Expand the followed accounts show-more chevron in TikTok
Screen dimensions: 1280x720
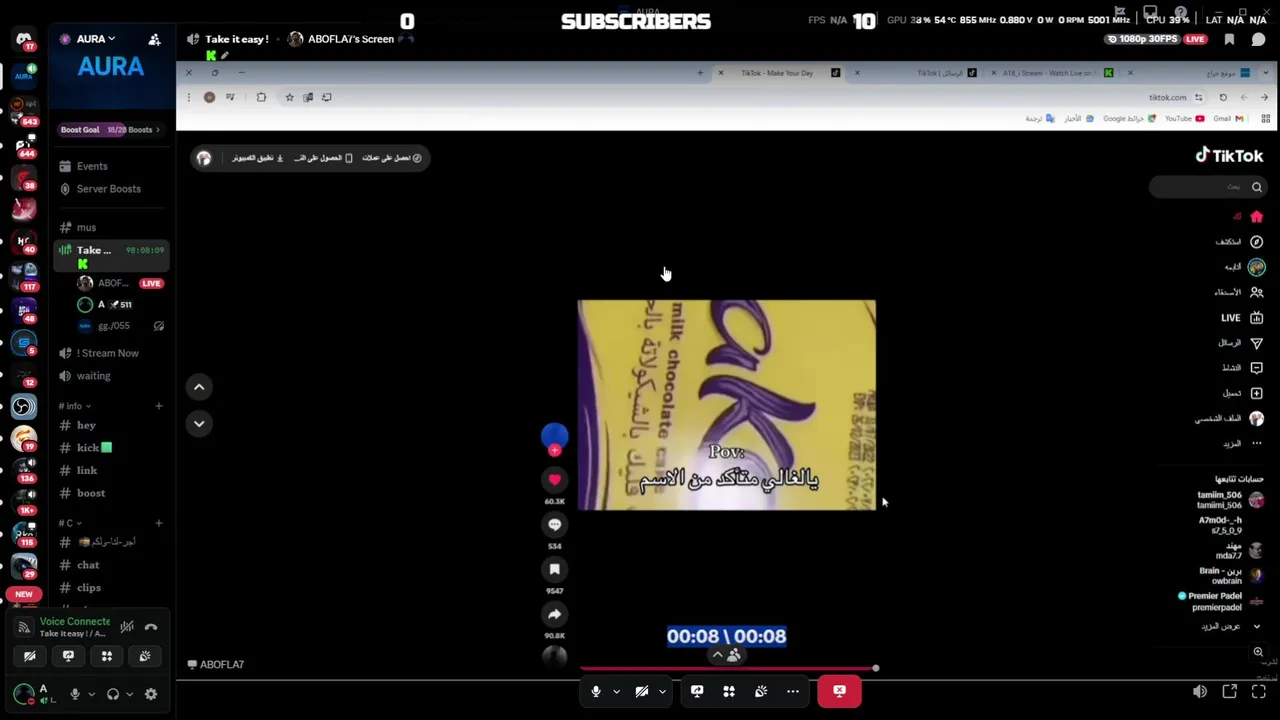click(1257, 627)
